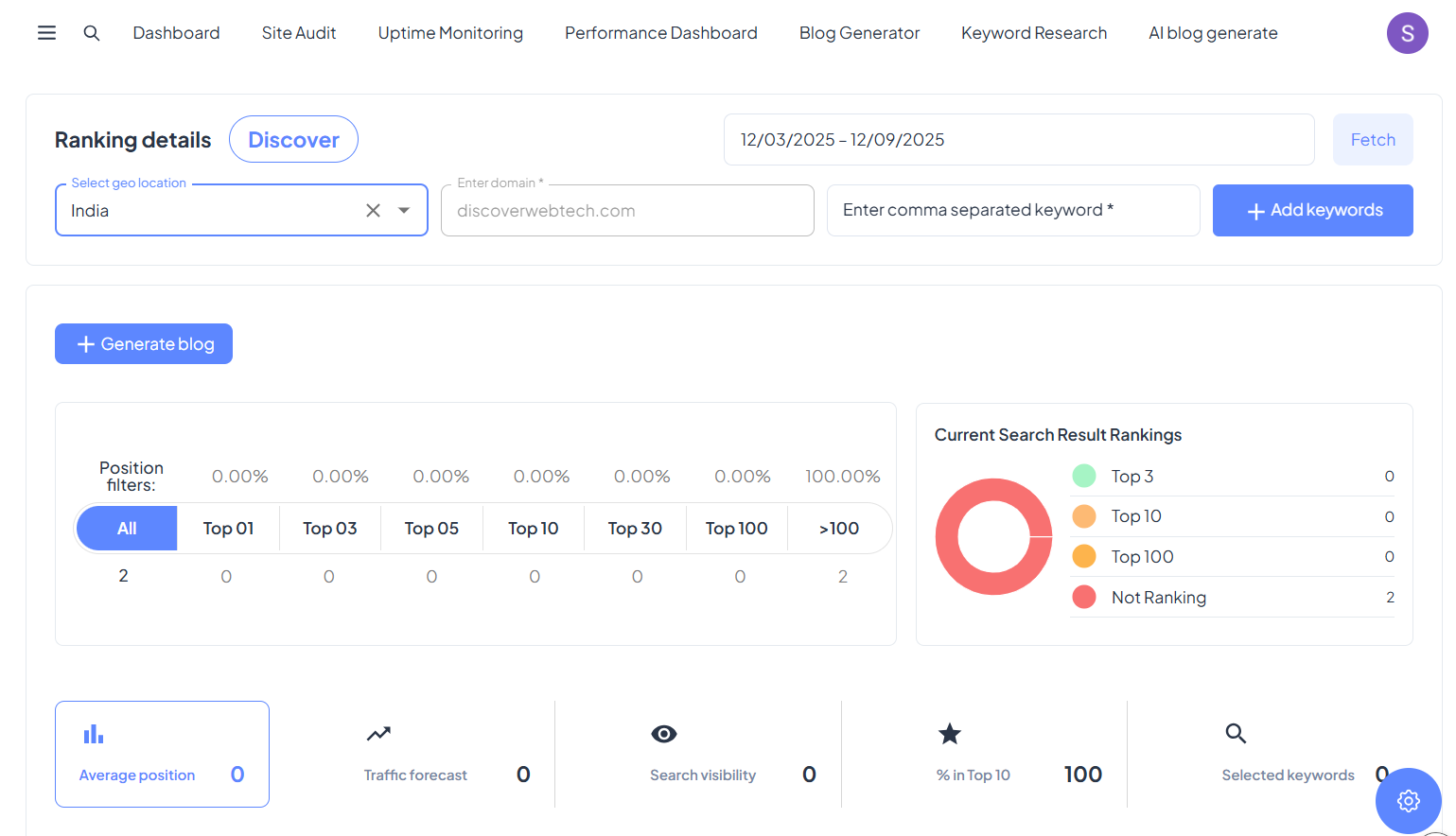The height and width of the screenshot is (836, 1456).
Task: Open the hamburger navigation menu
Action: click(46, 33)
